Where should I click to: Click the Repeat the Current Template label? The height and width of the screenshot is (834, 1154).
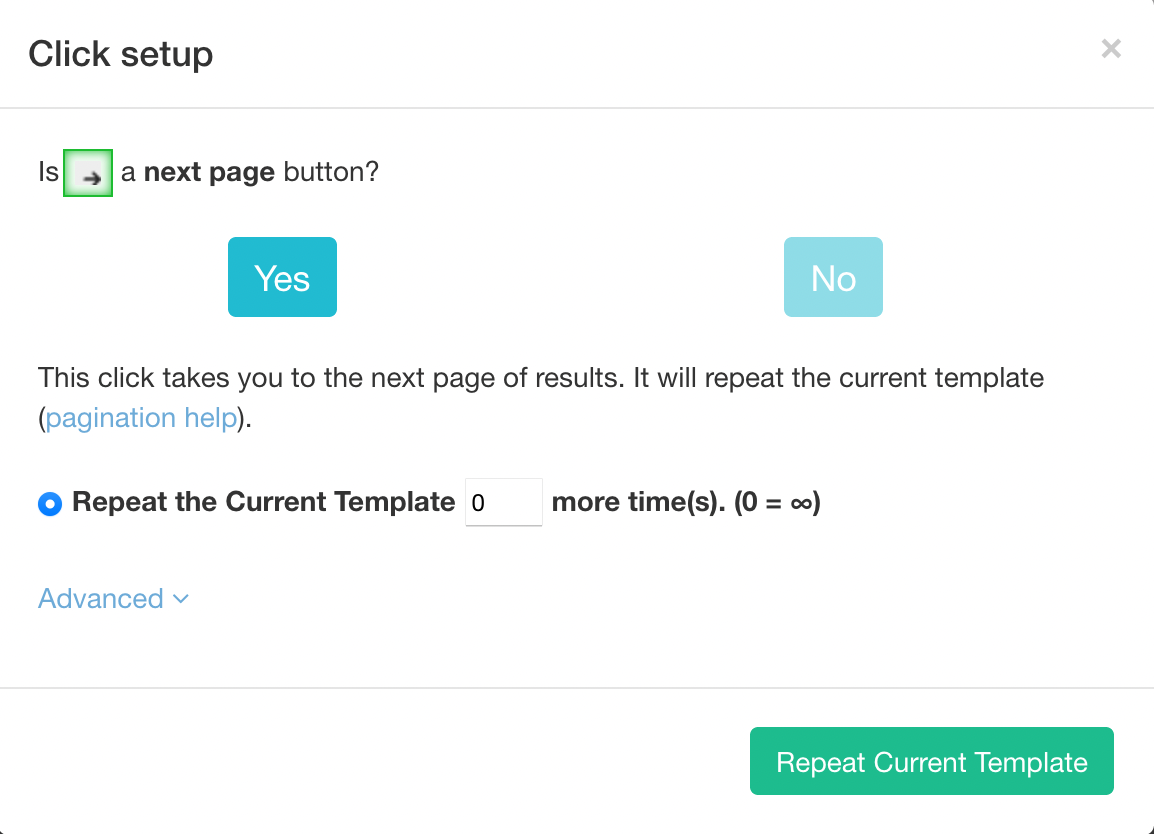tap(263, 502)
